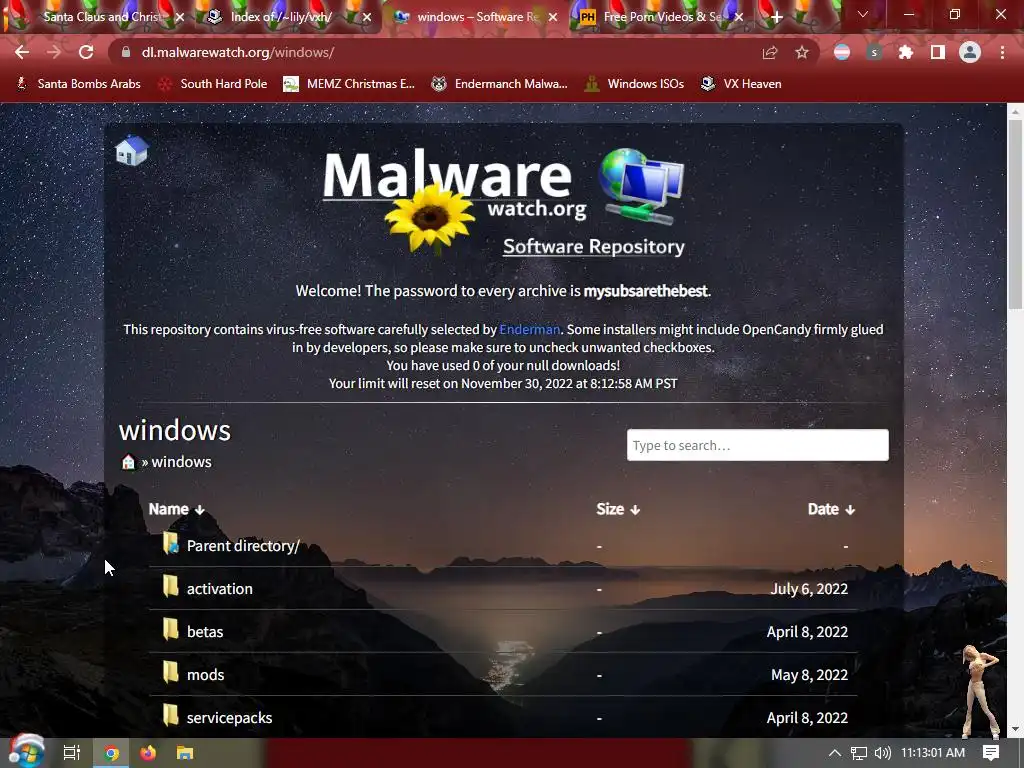Viewport: 1024px width, 768px height.
Task: Click the page vertical scrollbar thumb
Action: coord(1014,214)
